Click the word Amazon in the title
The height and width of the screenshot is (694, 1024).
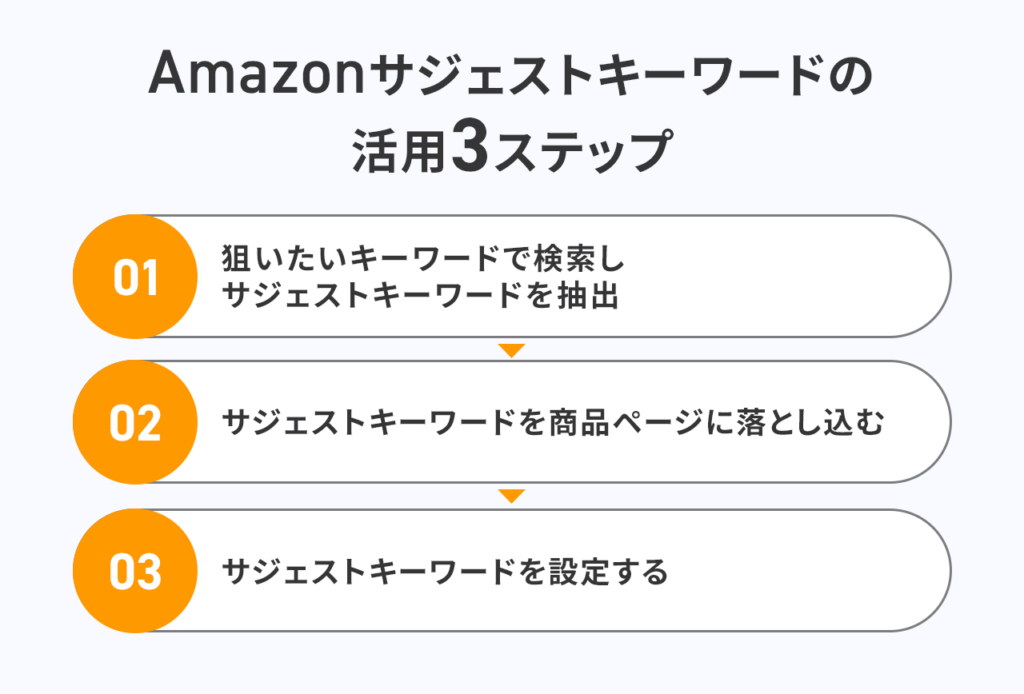coord(256,74)
